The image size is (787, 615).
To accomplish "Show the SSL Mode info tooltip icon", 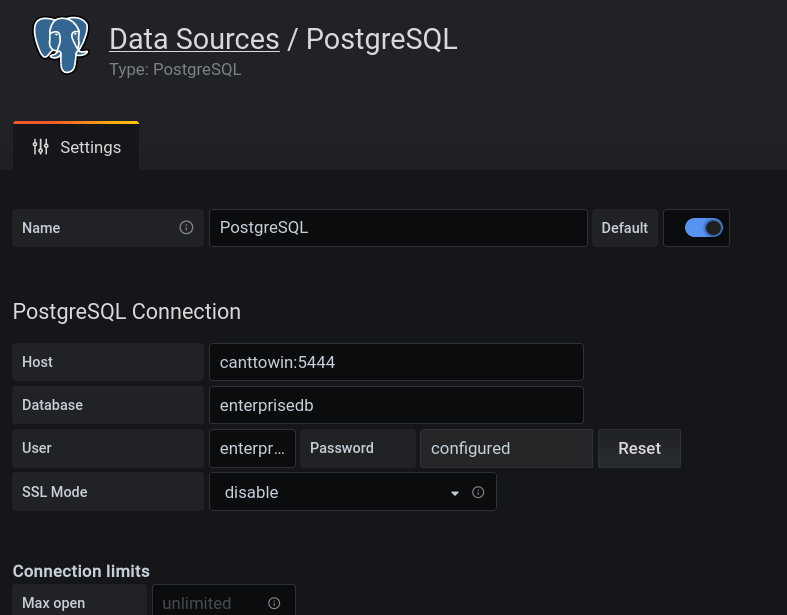I will 478,492.
